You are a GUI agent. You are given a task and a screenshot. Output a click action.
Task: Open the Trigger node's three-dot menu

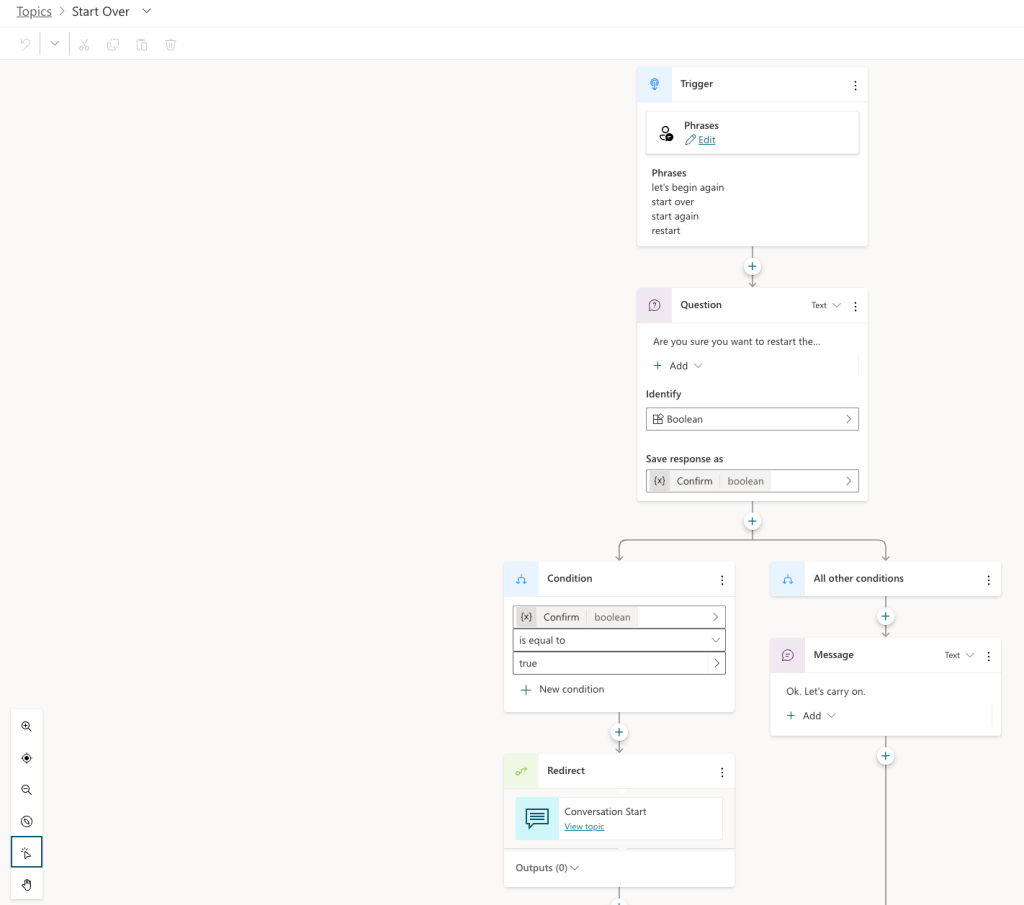pos(855,86)
